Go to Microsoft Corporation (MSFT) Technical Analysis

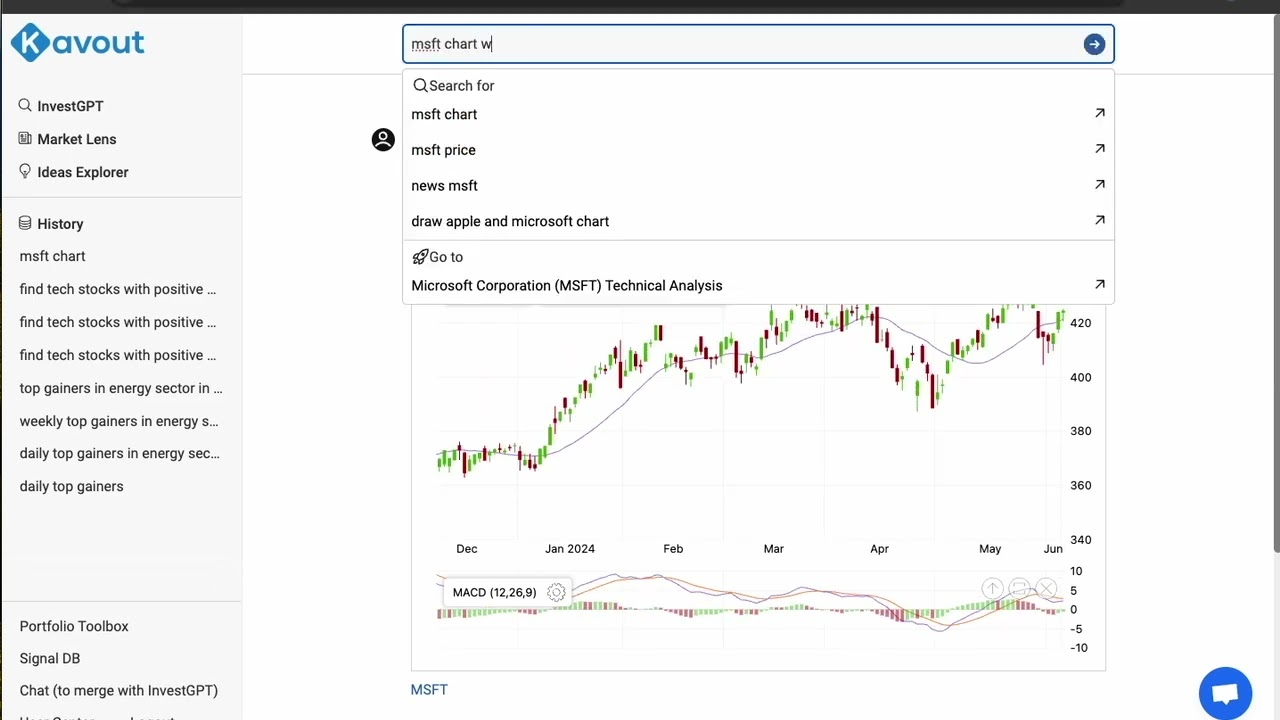pyautogui.click(x=758, y=286)
